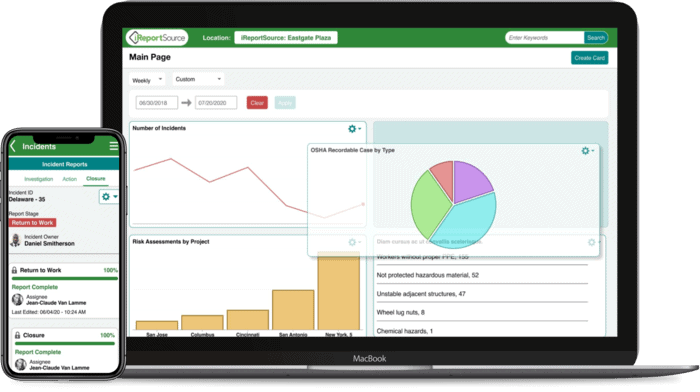Open gear menu on OSHA Recordable Case card
The width and height of the screenshot is (700, 392).
[x=588, y=151]
